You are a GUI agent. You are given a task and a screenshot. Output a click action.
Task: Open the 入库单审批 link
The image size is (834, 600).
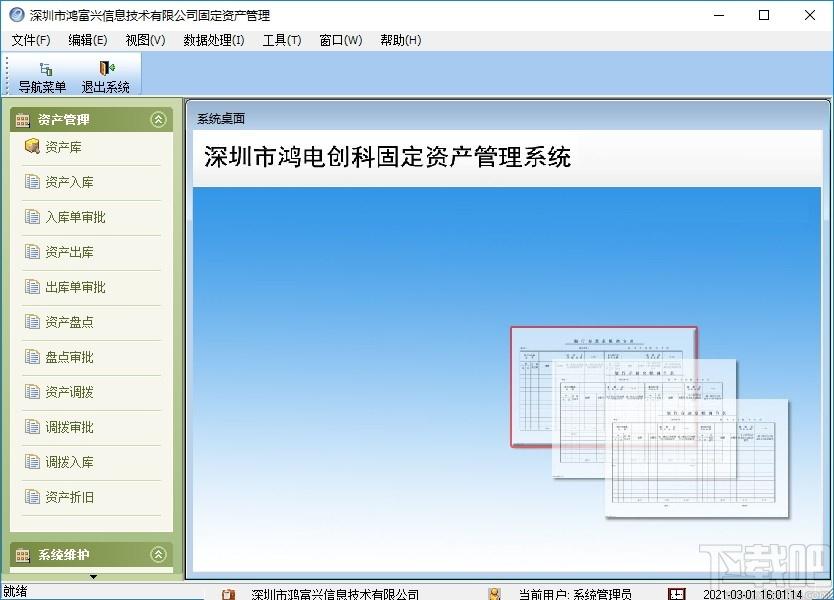(x=75, y=217)
